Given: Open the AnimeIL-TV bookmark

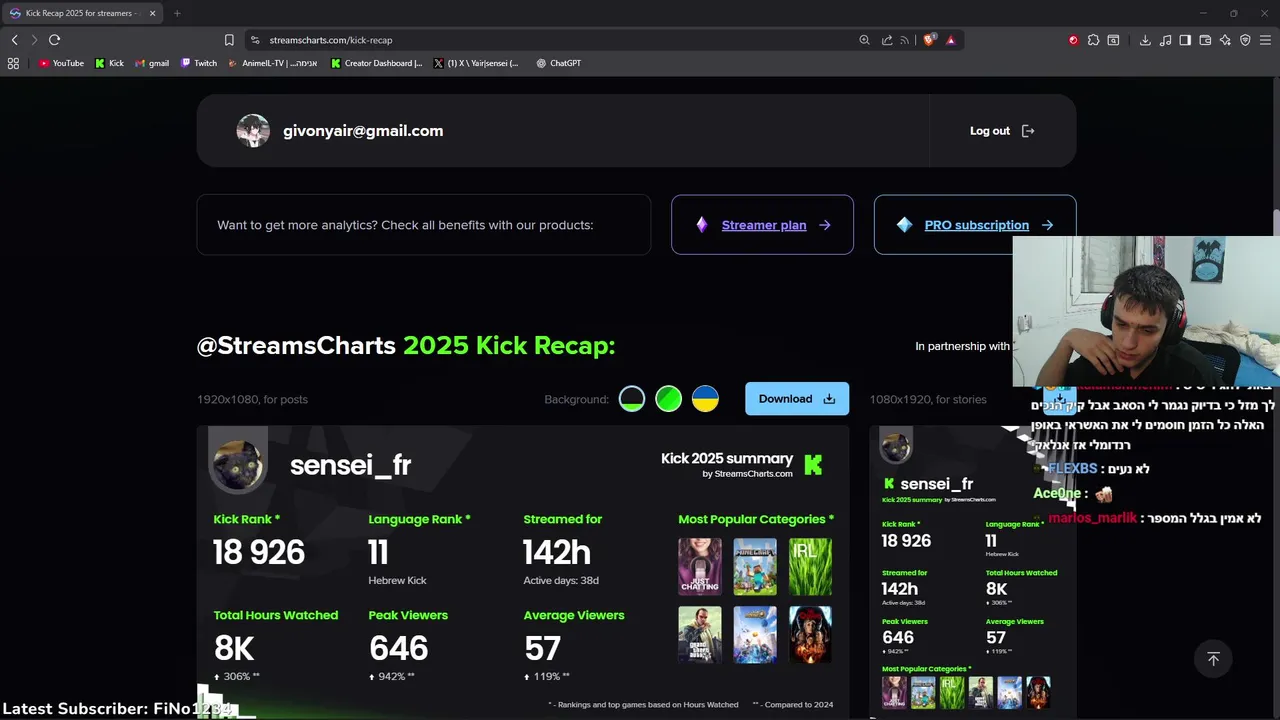Looking at the screenshot, I should tap(273, 63).
